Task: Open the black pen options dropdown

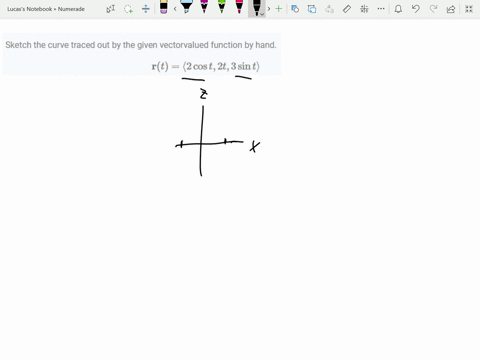Action: pos(262,14)
